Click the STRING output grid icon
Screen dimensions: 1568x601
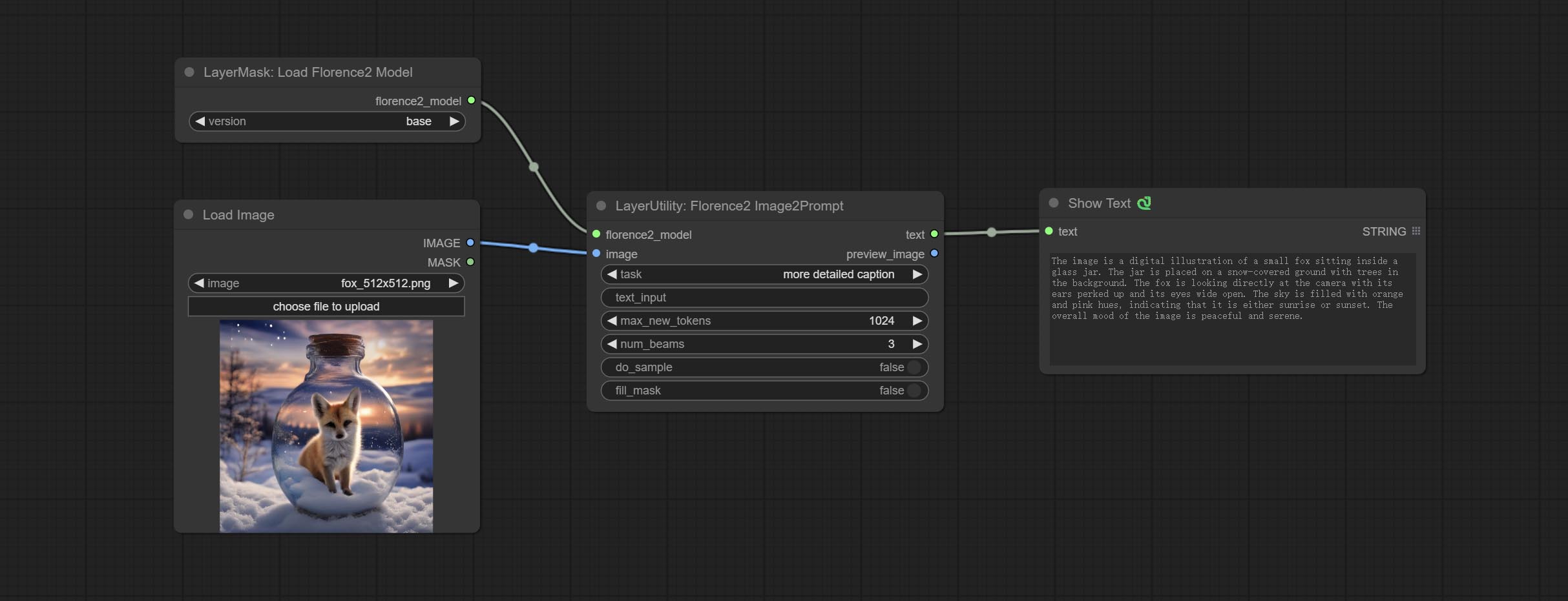pos(1416,231)
